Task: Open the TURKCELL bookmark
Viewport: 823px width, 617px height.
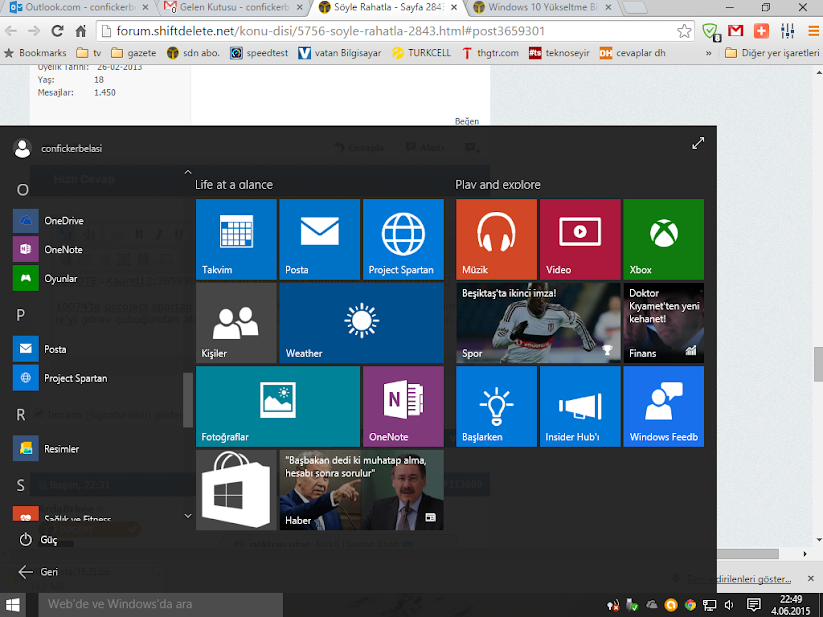Action: (421, 53)
